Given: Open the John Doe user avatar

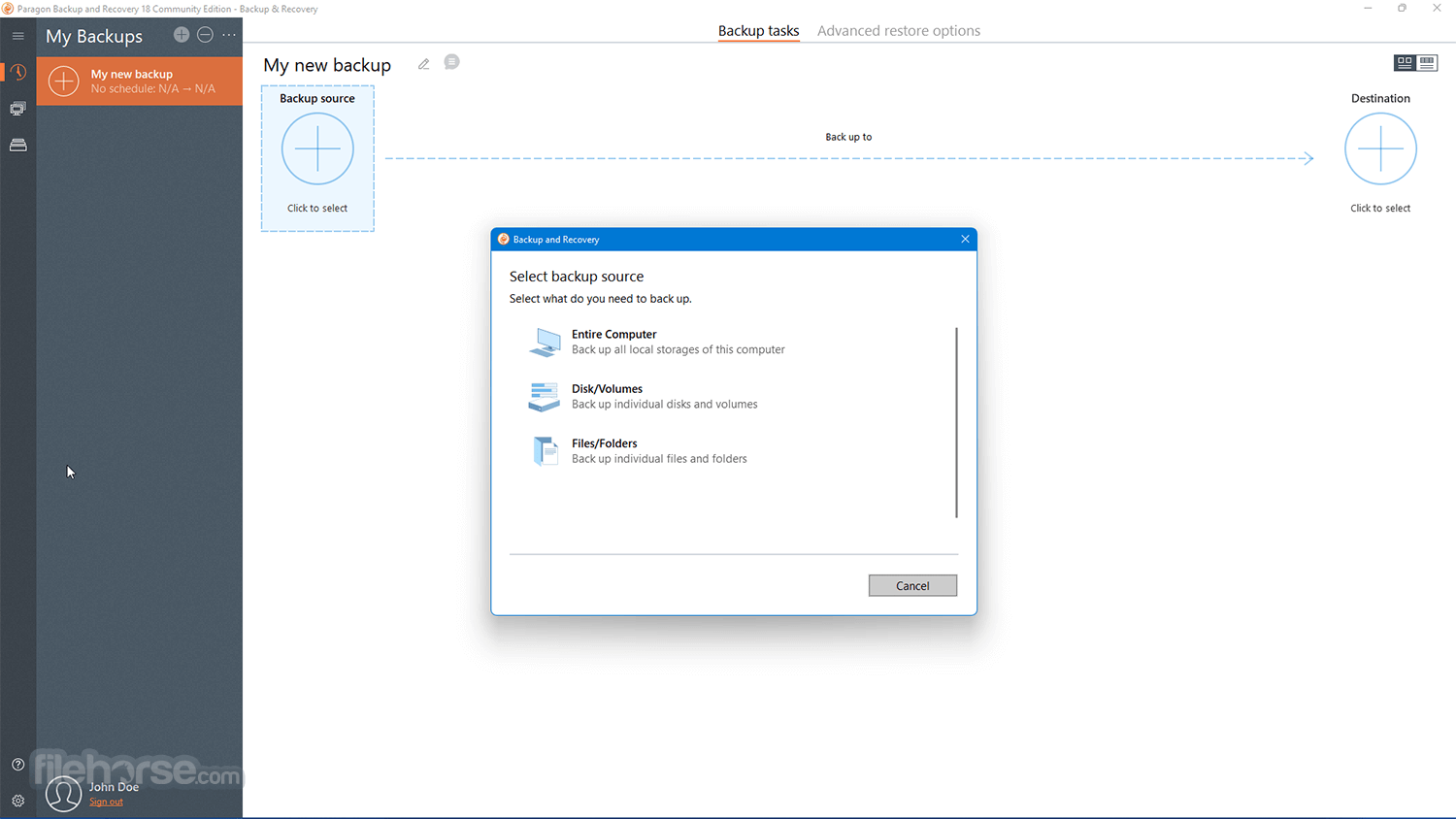Looking at the screenshot, I should [x=64, y=793].
